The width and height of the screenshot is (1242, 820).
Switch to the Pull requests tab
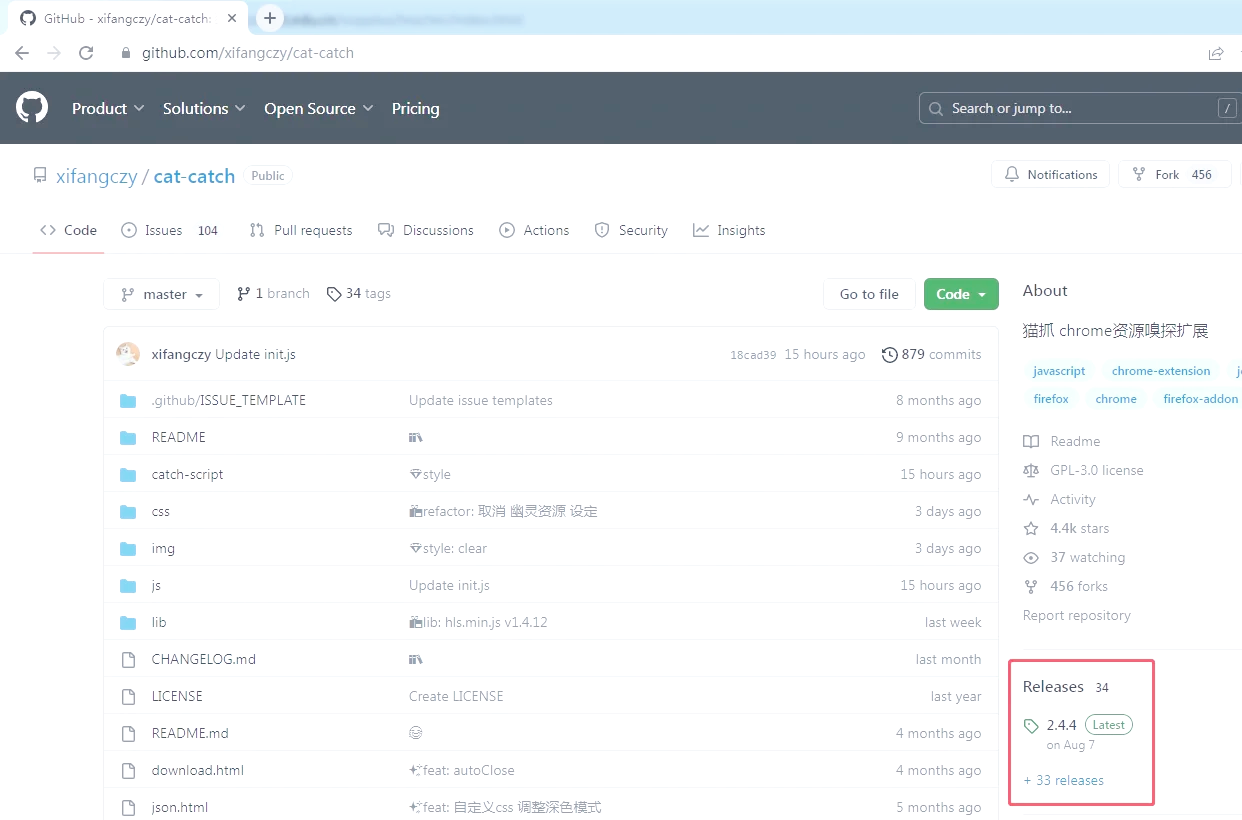301,230
